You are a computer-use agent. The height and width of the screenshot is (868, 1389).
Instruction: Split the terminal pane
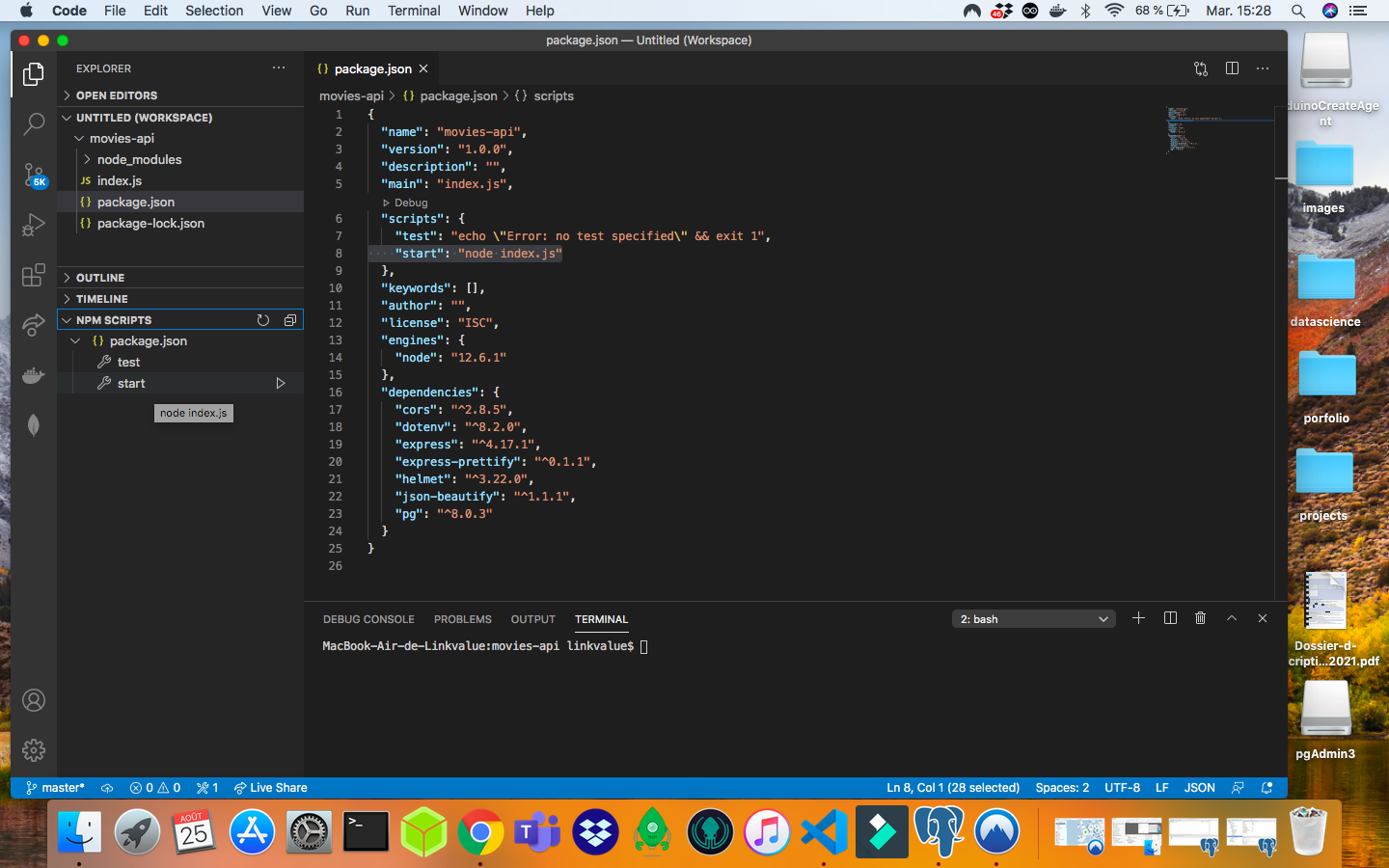pos(1170,618)
